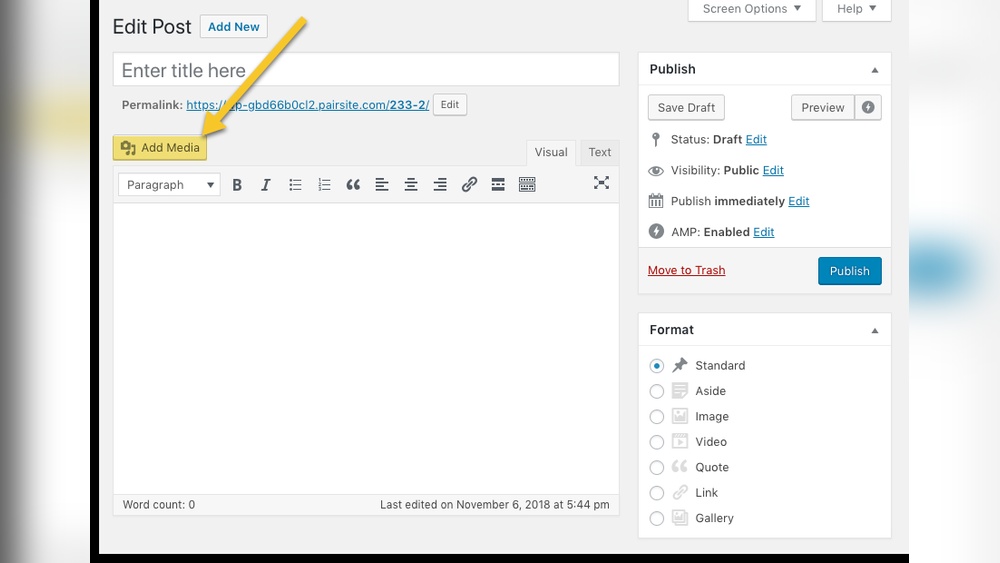
Task: Collapse the Format panel
Action: (875, 330)
